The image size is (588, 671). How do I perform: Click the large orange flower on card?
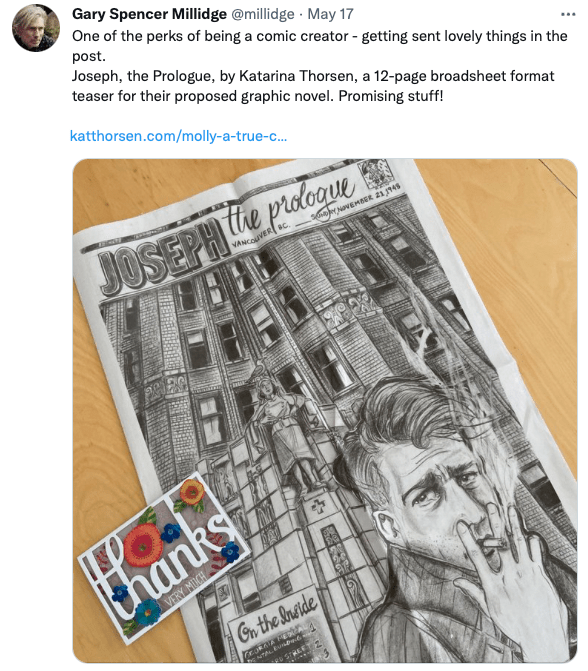[145, 546]
